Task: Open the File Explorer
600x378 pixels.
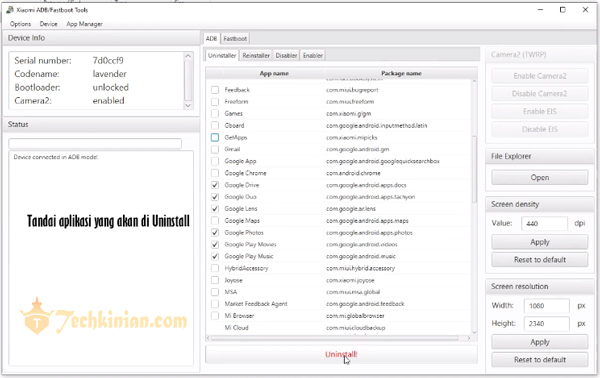Action: pyautogui.click(x=540, y=178)
